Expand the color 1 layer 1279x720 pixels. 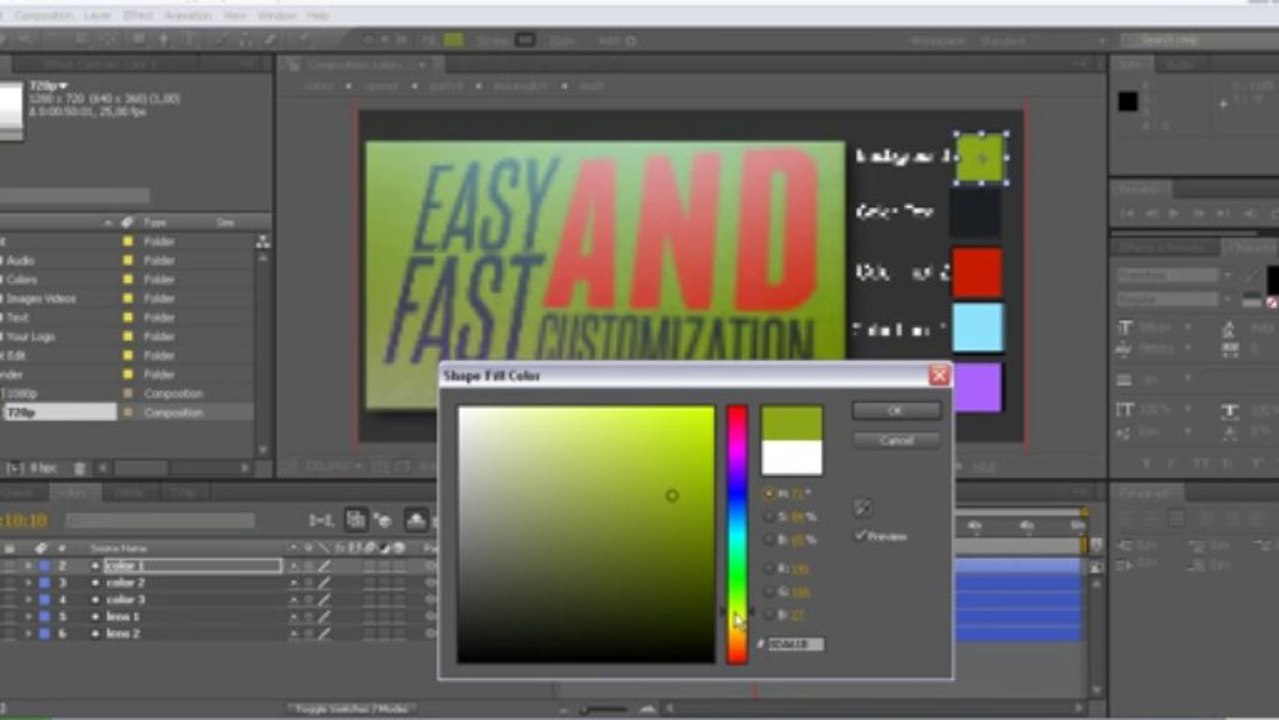pos(28,566)
